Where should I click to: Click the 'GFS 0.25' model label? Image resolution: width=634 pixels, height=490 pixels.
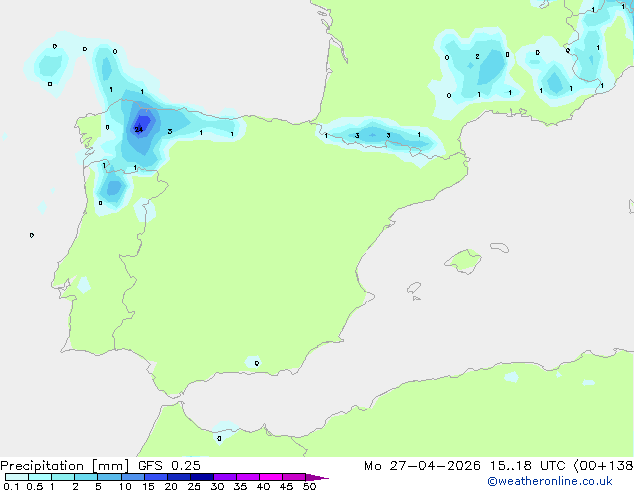tap(169, 466)
